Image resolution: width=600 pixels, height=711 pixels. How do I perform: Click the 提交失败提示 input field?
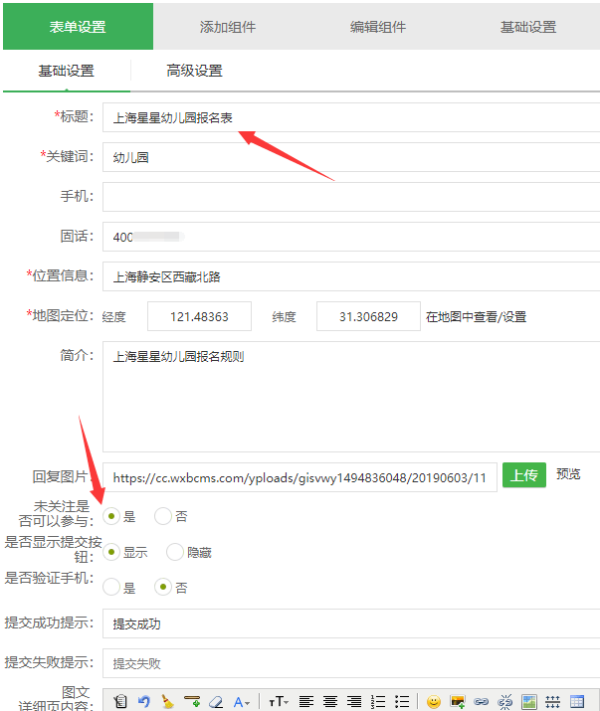(351, 663)
